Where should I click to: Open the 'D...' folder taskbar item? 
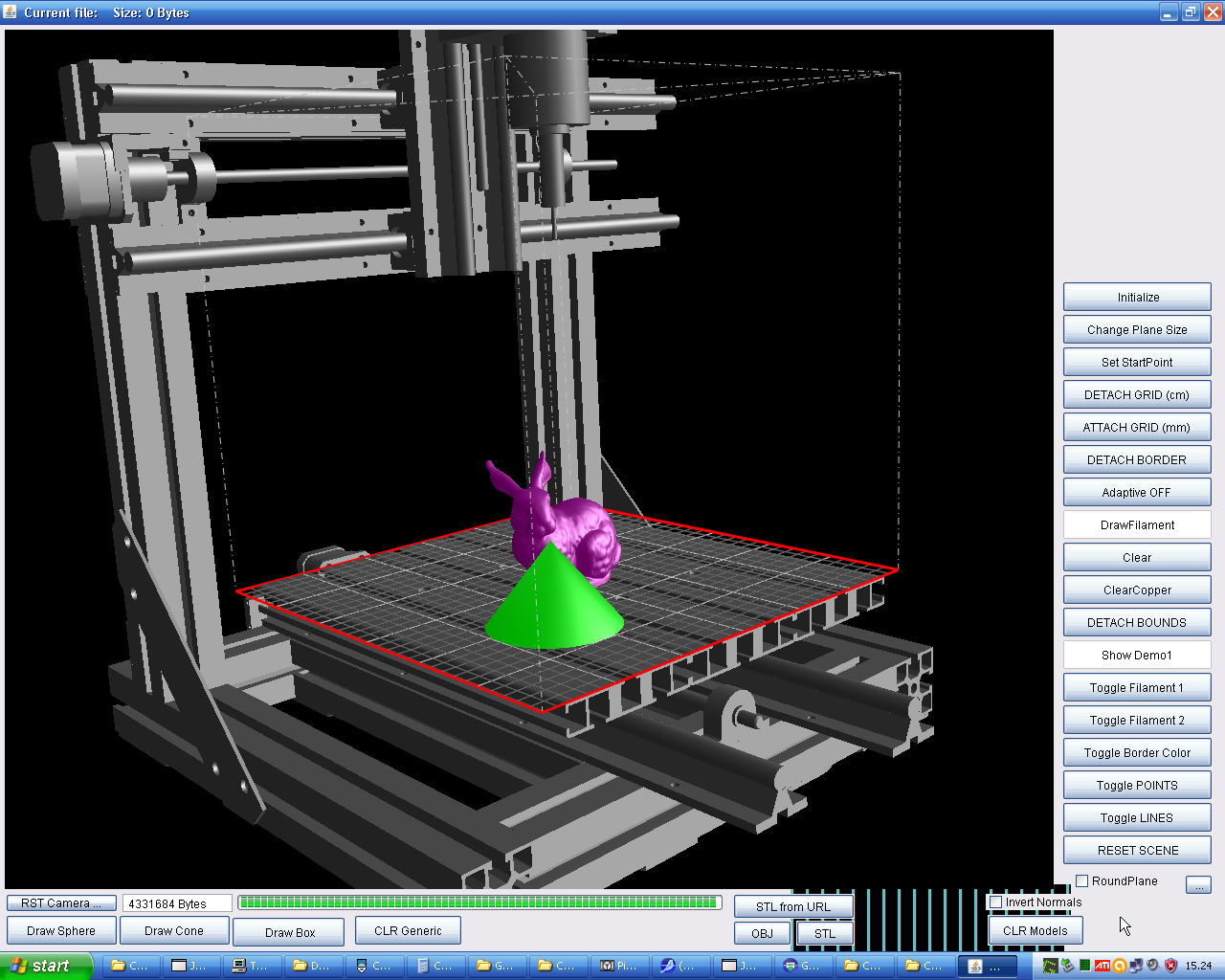[x=313, y=966]
